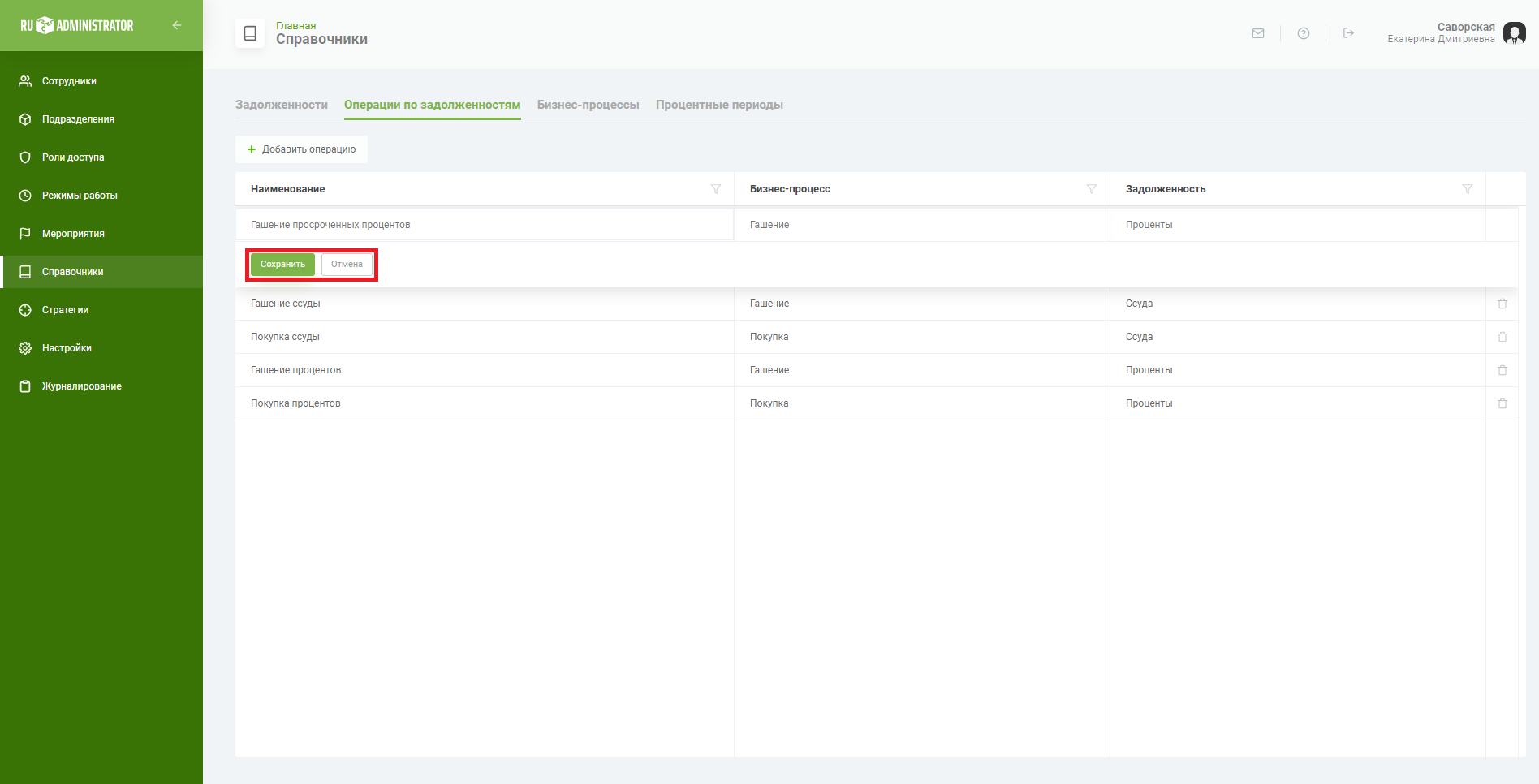Click the Сохранить button
This screenshot has width=1539, height=784.
(x=282, y=265)
